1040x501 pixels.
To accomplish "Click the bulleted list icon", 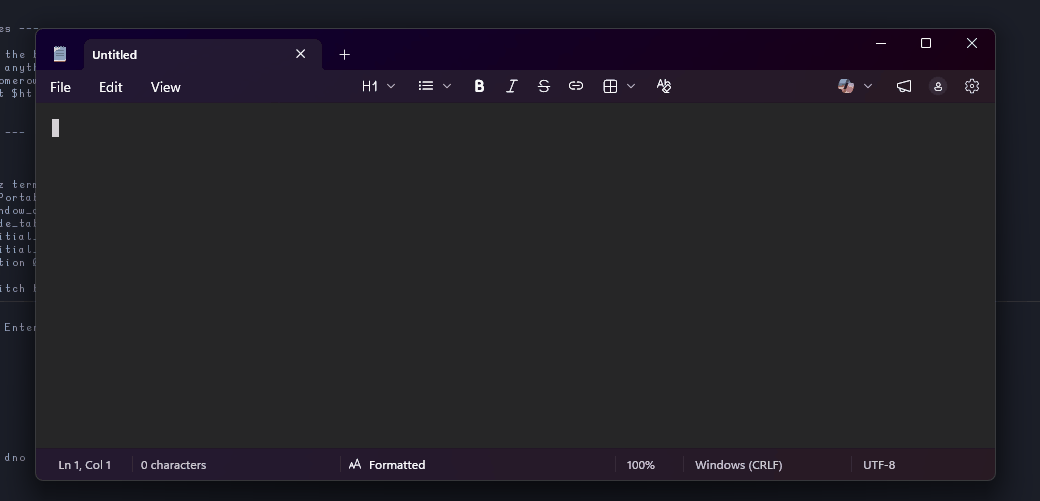I will point(426,87).
